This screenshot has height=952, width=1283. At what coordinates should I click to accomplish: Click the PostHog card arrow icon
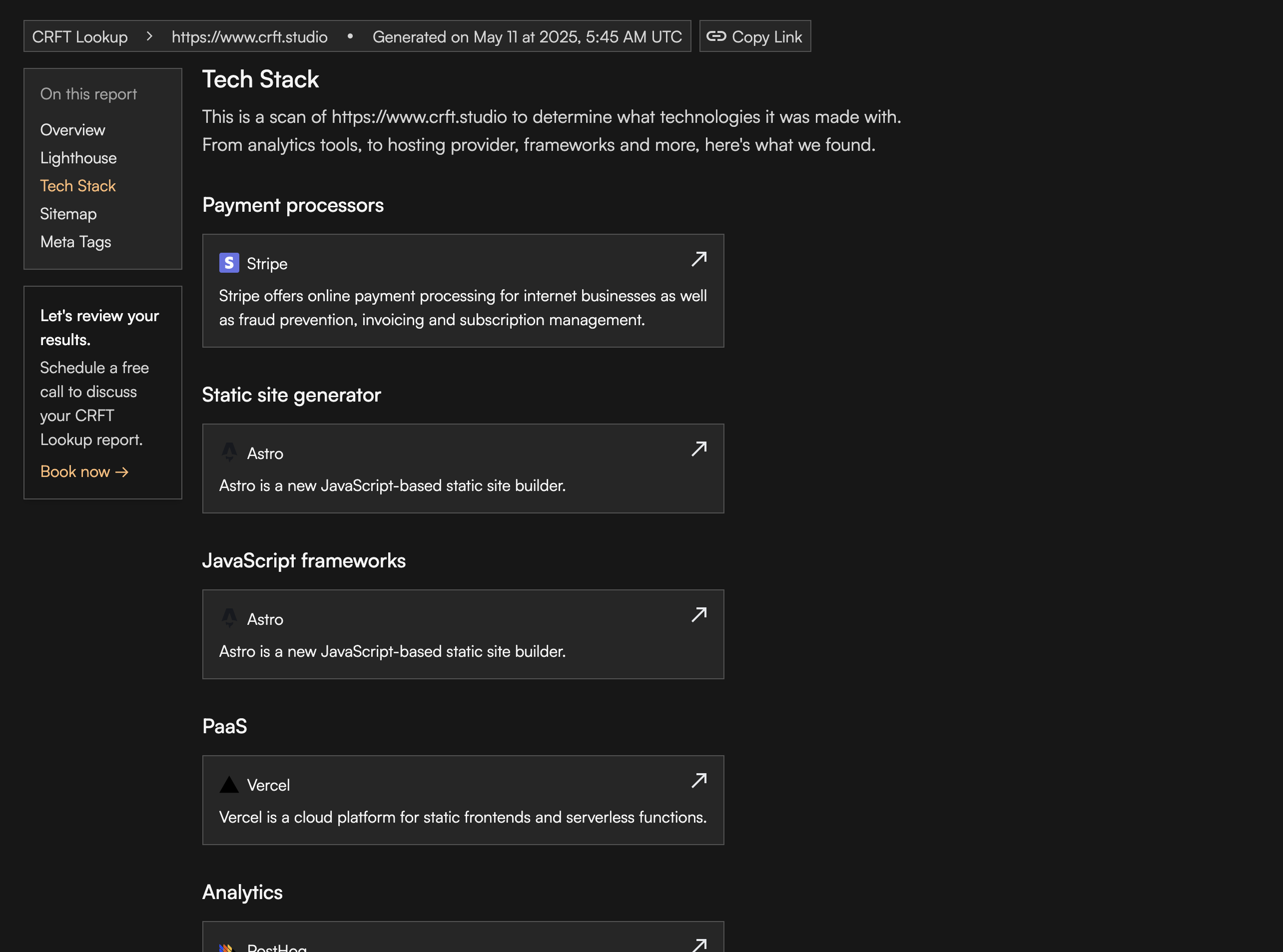[x=698, y=945]
